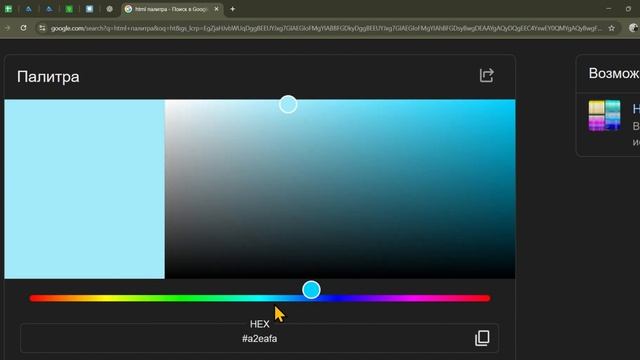Switch to the first blue triangle pinned tab

[x=28, y=9]
